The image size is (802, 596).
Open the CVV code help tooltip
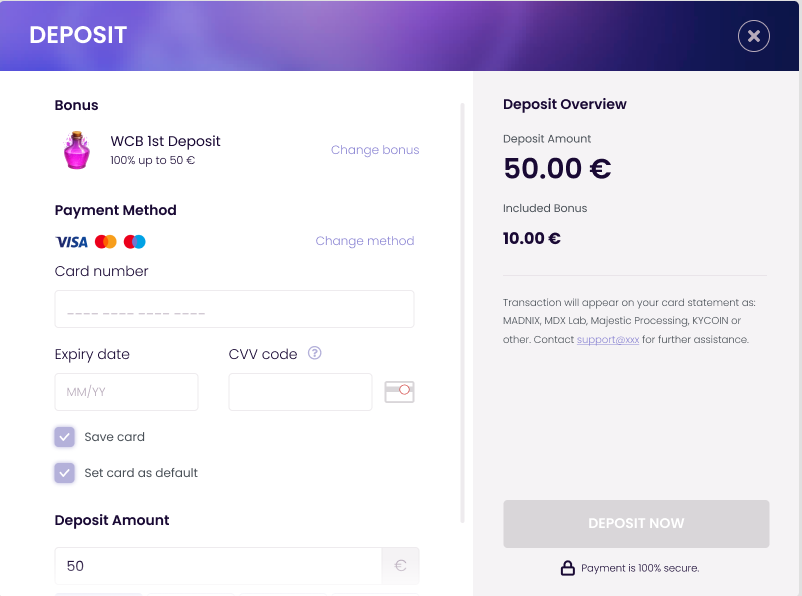[x=315, y=353]
